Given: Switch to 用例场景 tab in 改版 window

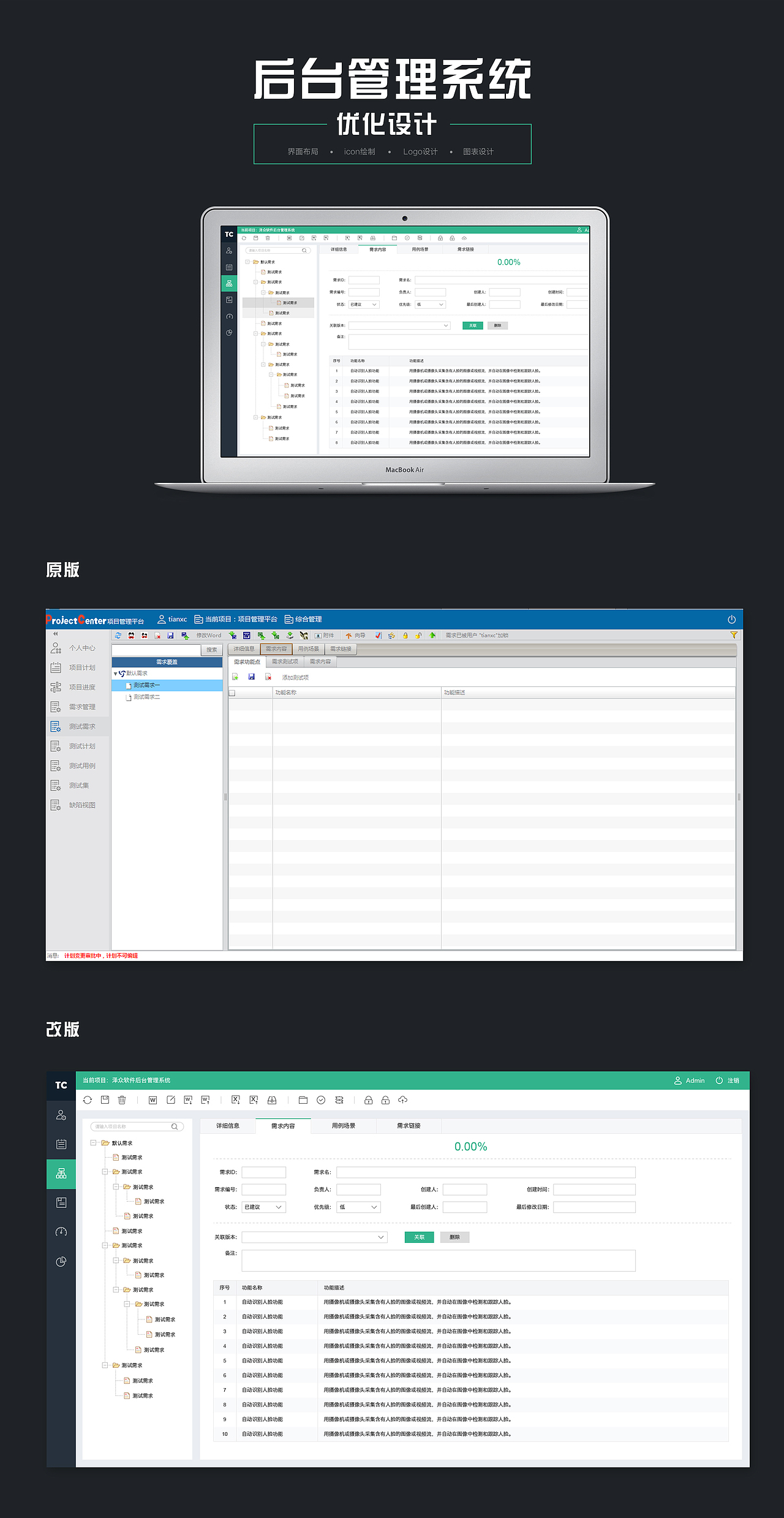Looking at the screenshot, I should pos(344,1126).
